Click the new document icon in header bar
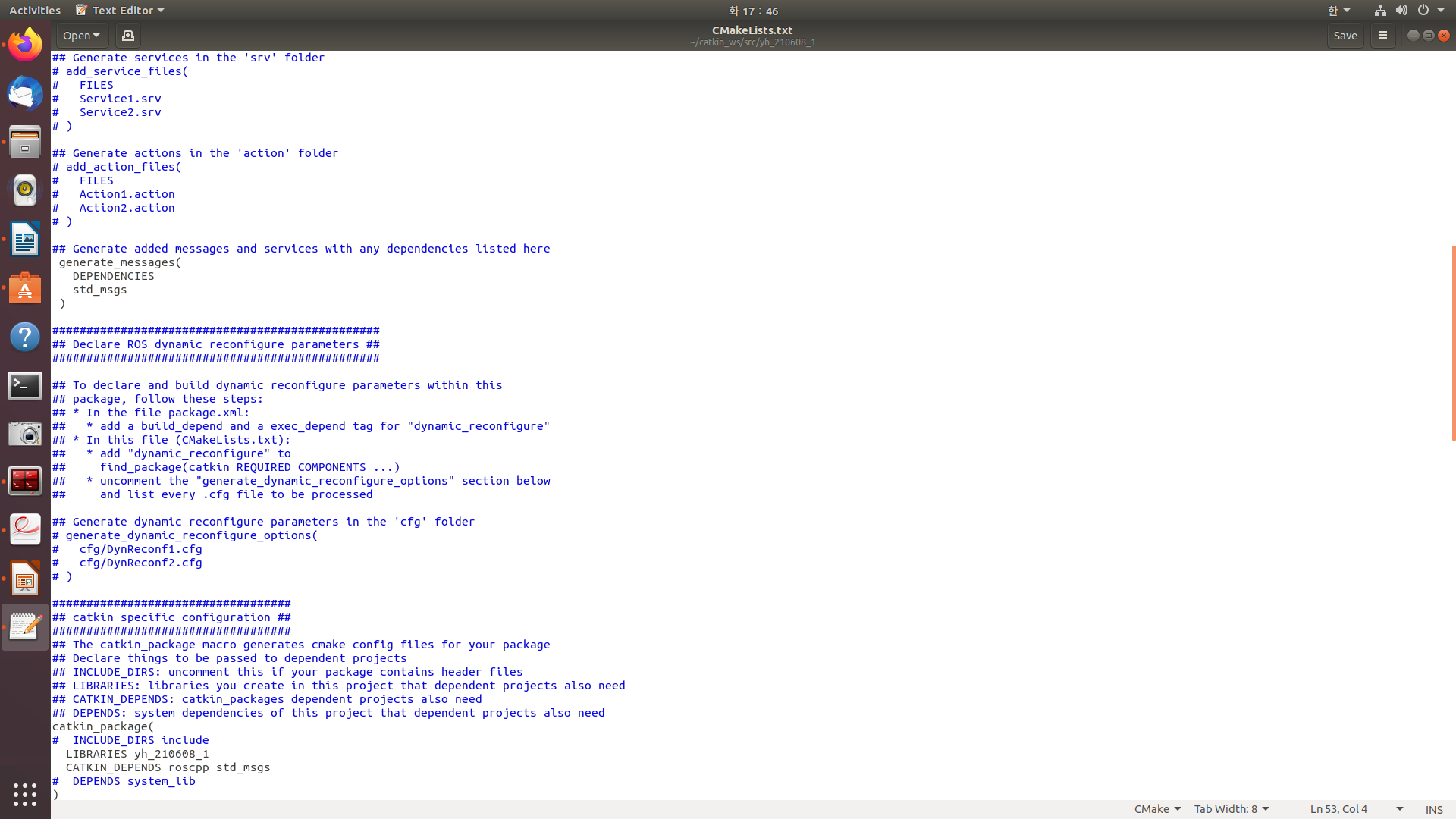Image resolution: width=1456 pixels, height=819 pixels. coord(128,36)
